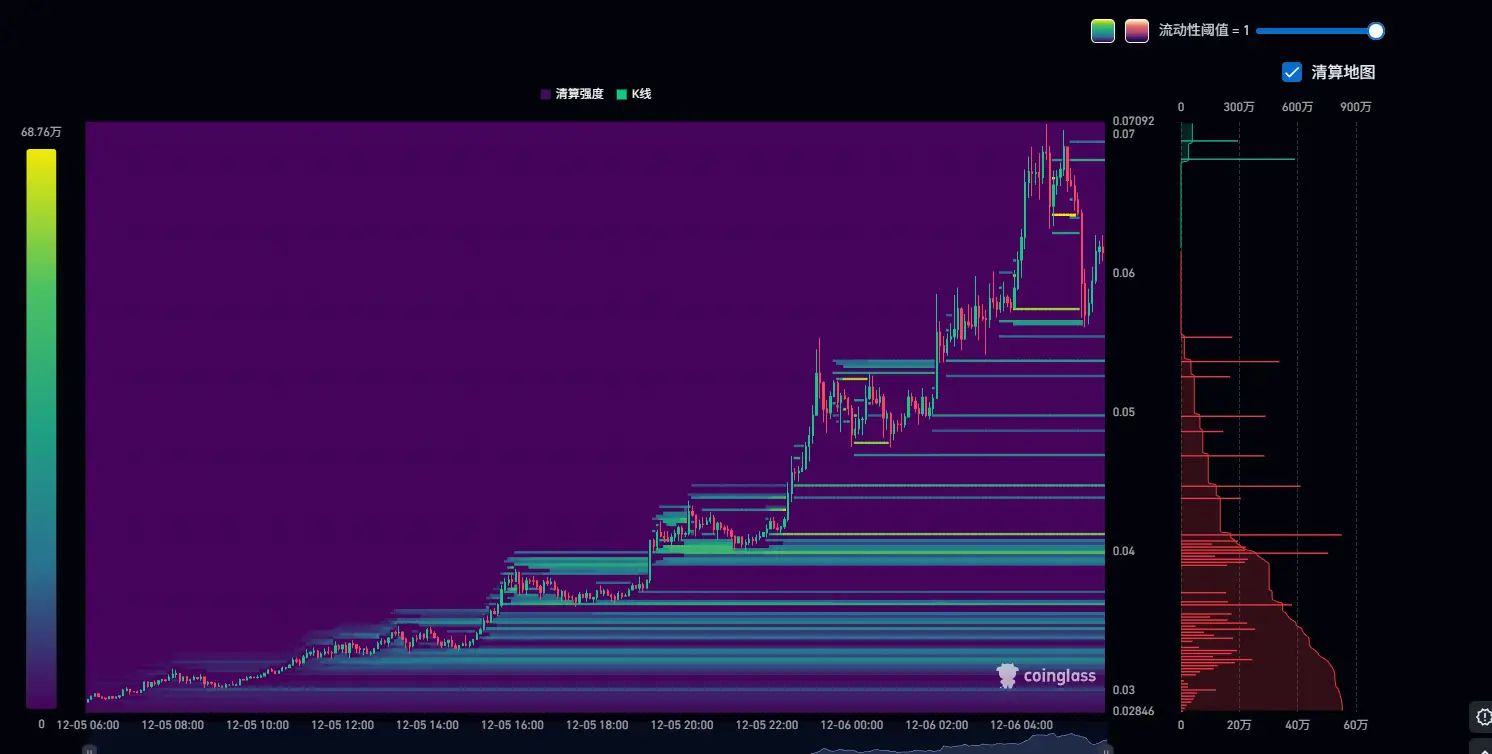Toggle the K线 legend series
Viewport: 1492px width, 754px height.
[x=634, y=94]
